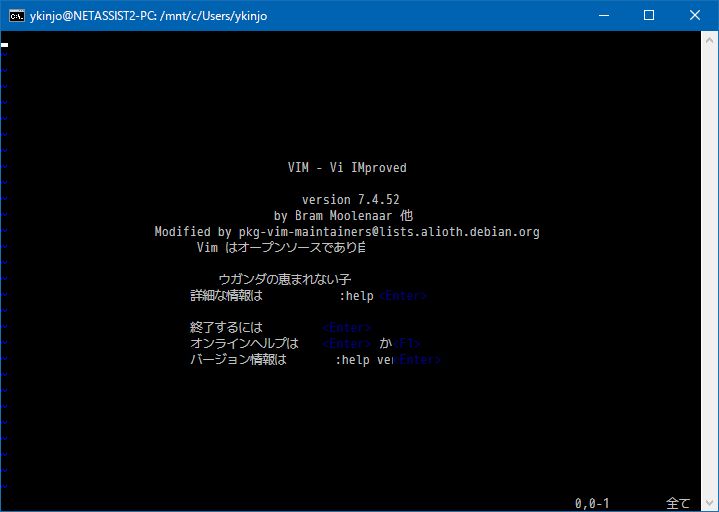Screen dimensions: 719x512
Task: Click the scrollbar up arrow
Action: tap(709, 41)
